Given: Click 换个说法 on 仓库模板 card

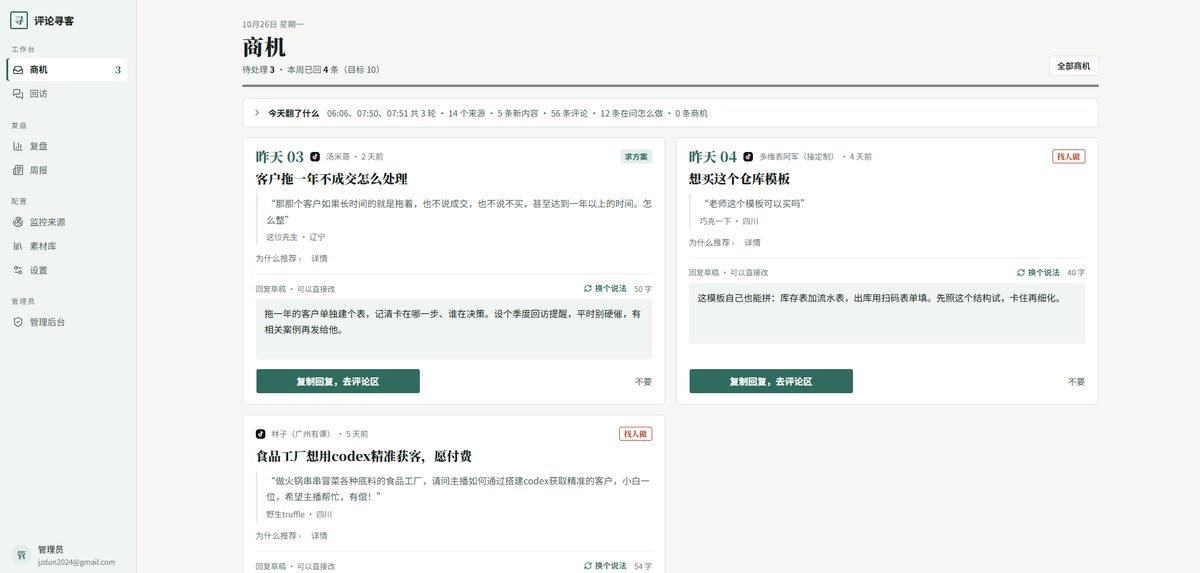Looking at the screenshot, I should (x=1039, y=272).
